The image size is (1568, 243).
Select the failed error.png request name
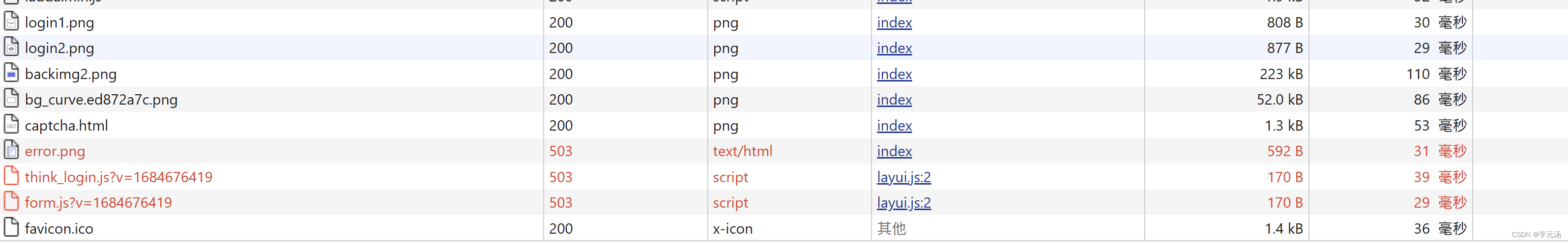click(55, 152)
